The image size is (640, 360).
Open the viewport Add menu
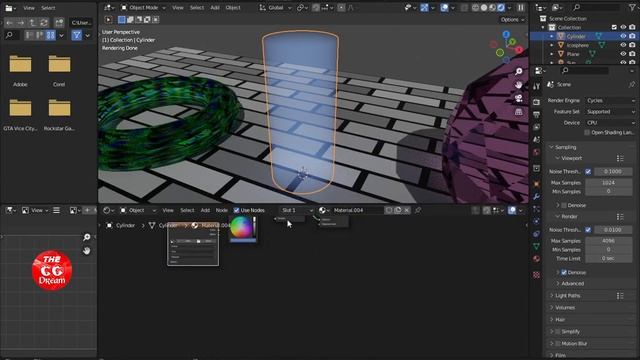[215, 8]
